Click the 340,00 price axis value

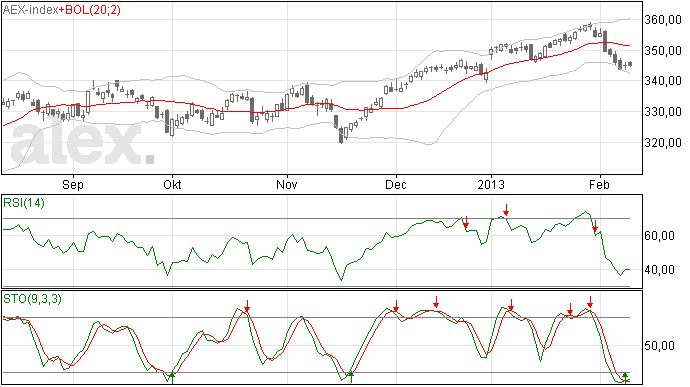(x=663, y=81)
